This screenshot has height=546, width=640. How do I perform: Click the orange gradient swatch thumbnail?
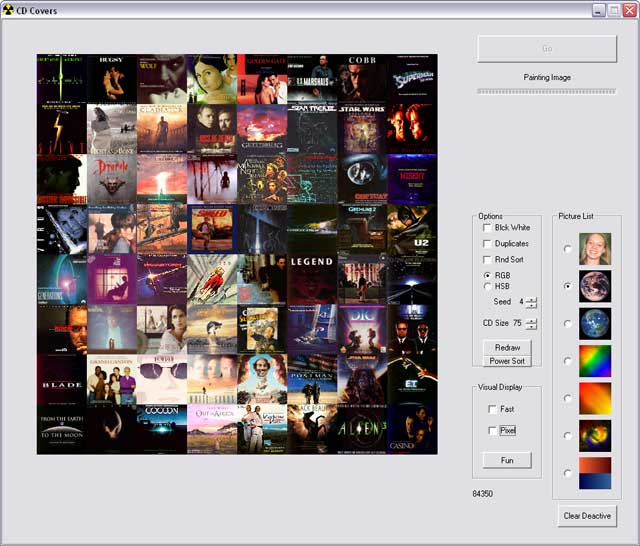[595, 398]
